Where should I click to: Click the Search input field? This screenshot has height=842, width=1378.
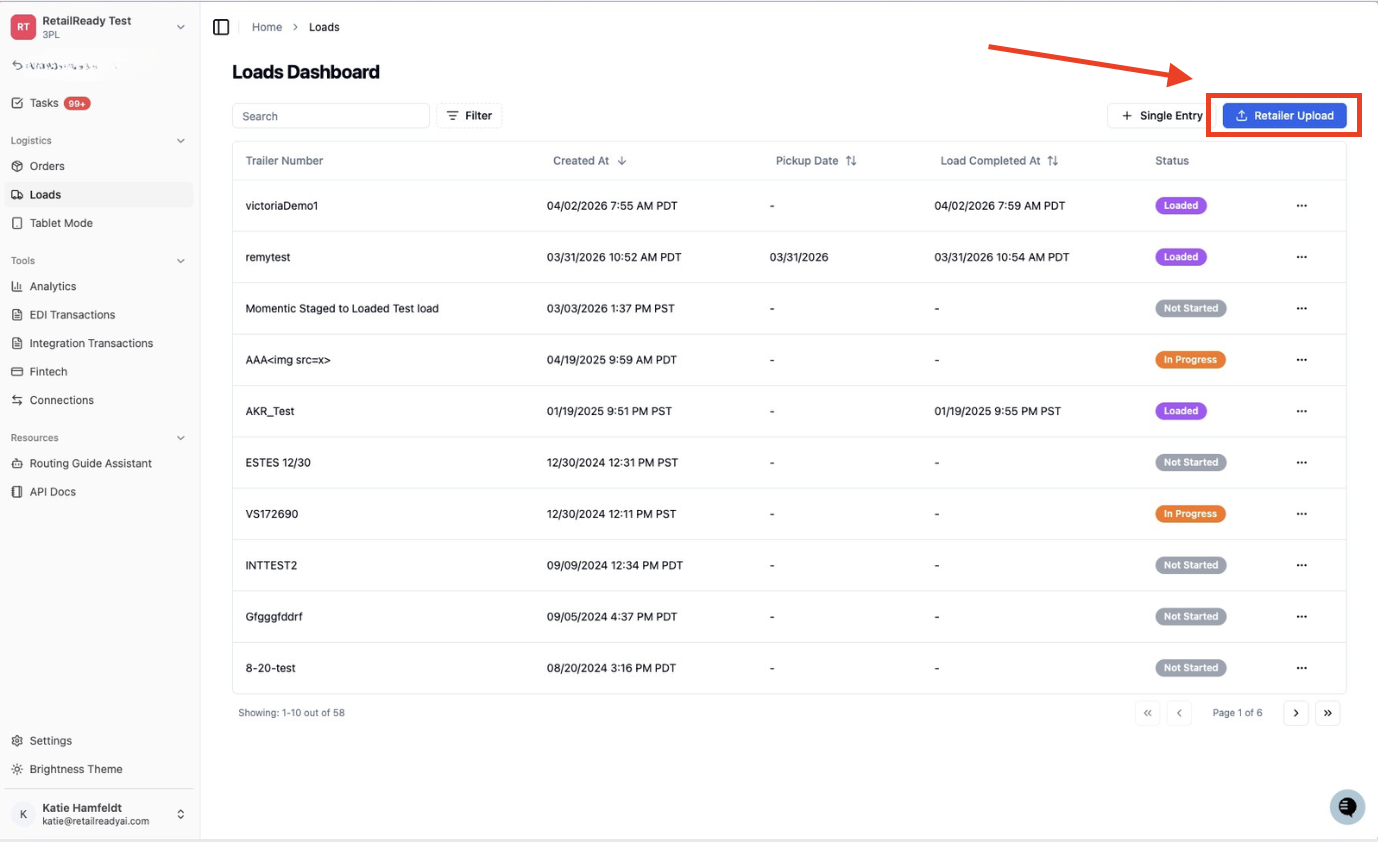[x=331, y=116]
